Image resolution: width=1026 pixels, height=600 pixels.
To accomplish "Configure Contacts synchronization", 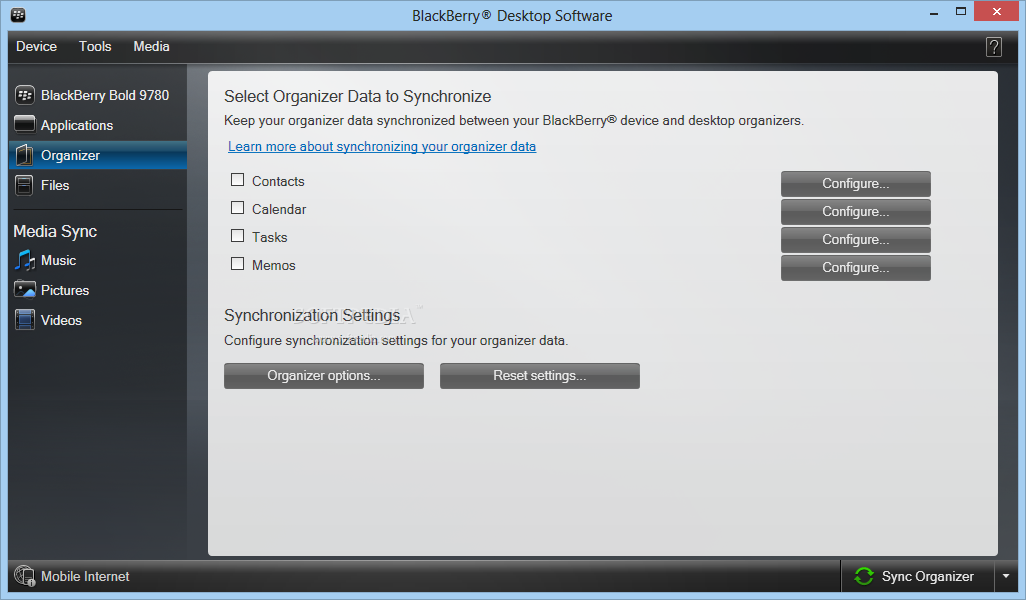I will (x=855, y=184).
